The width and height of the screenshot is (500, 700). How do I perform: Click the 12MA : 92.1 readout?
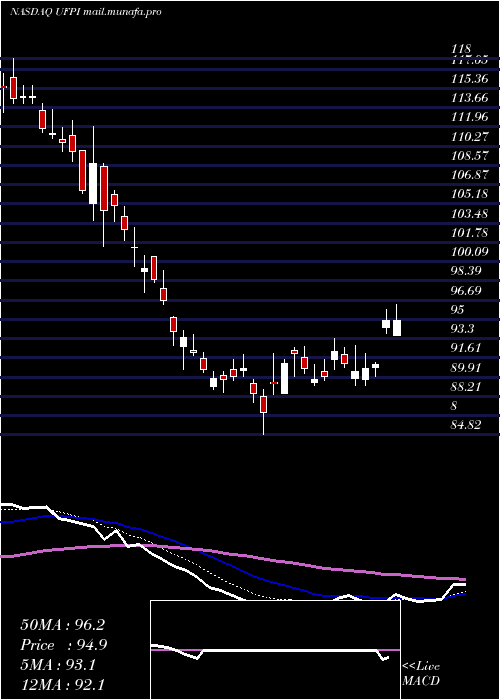pos(62,684)
